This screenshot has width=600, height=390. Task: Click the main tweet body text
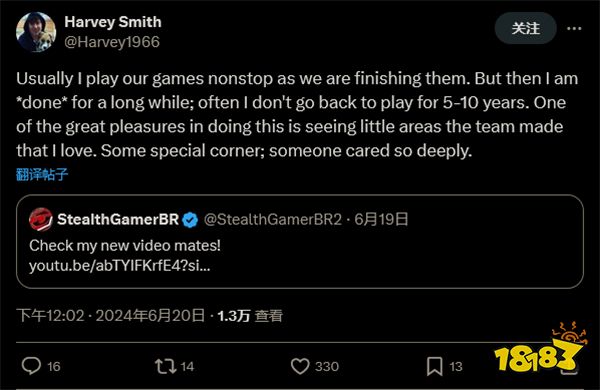click(297, 114)
